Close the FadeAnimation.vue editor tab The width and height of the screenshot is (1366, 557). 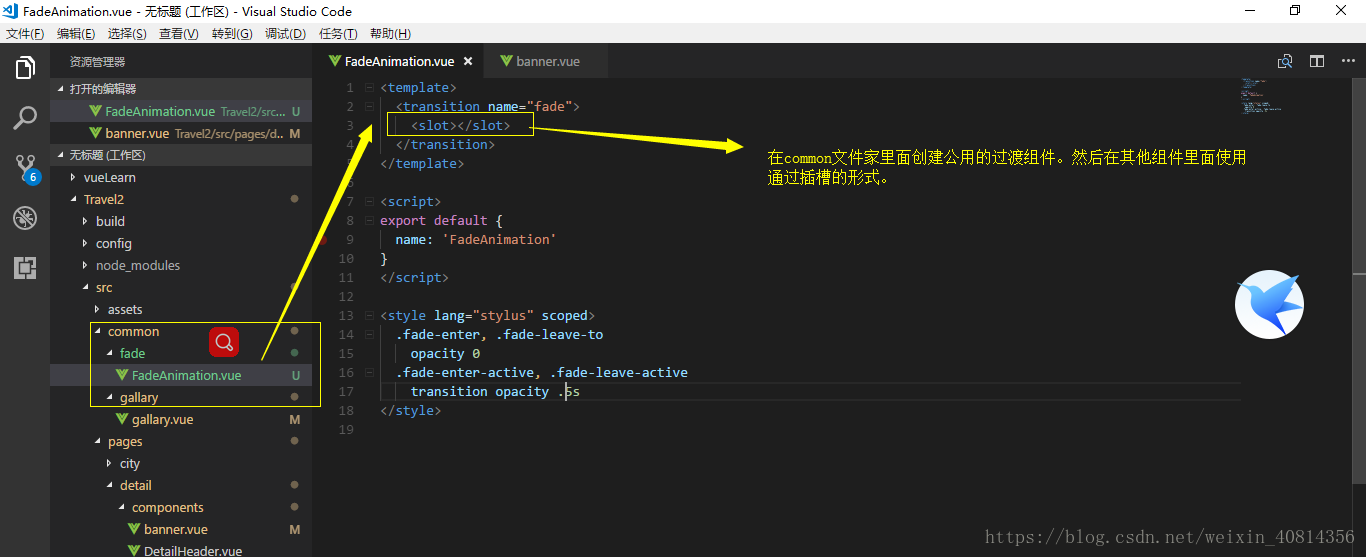coord(467,61)
